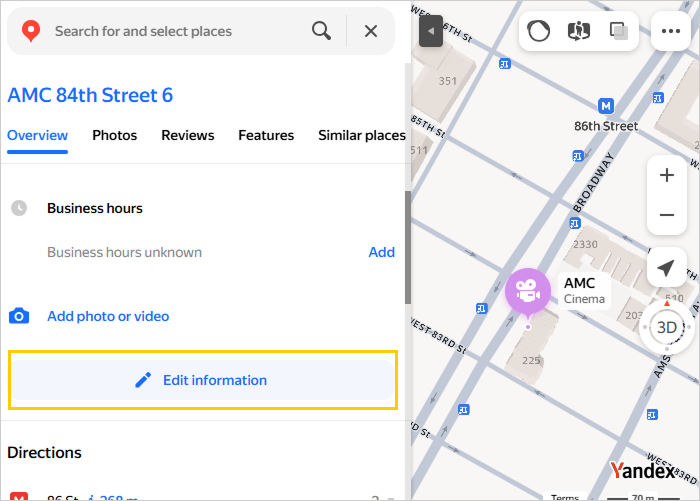Click the Add photo or video link
This screenshot has width=700, height=501.
coord(108,316)
